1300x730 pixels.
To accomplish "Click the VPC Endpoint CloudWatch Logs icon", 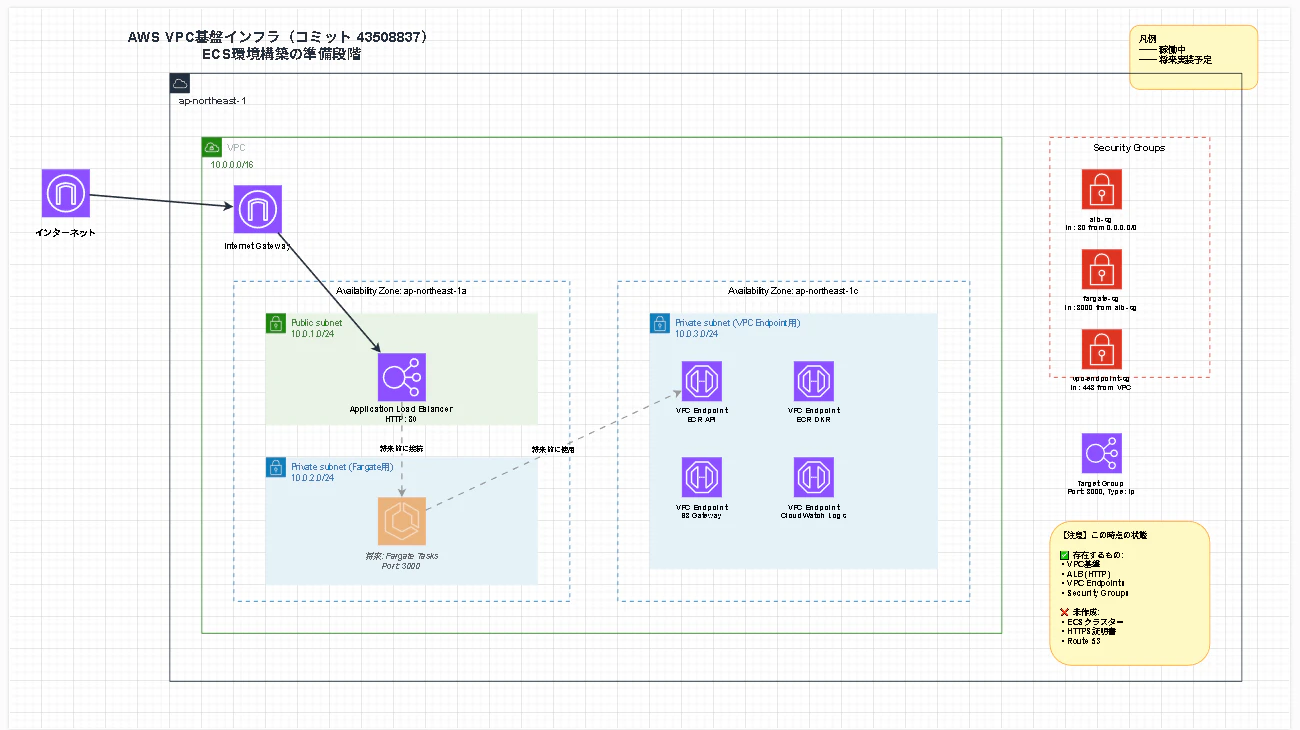I will (813, 477).
